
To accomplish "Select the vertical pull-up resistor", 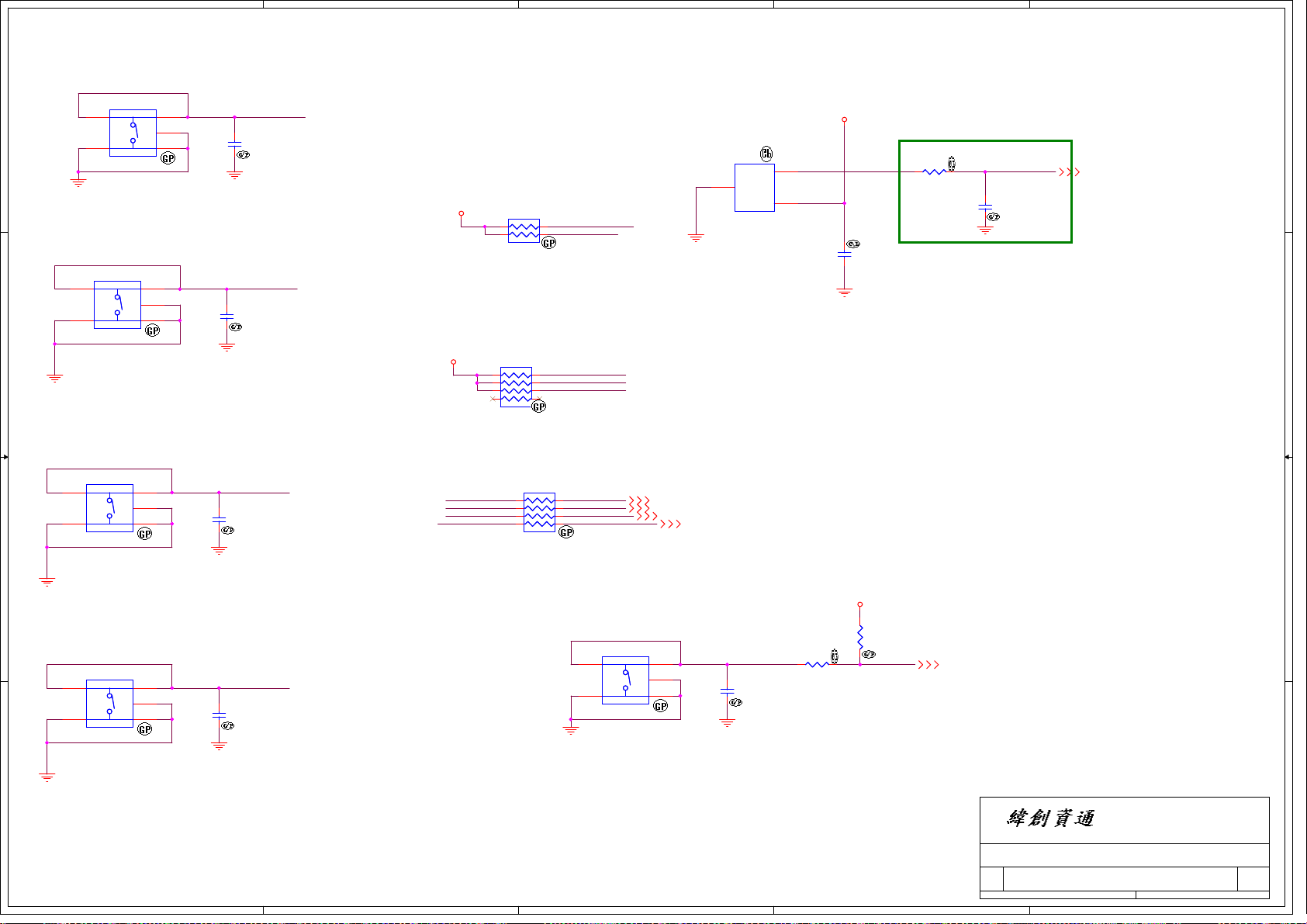I will tap(859, 637).
